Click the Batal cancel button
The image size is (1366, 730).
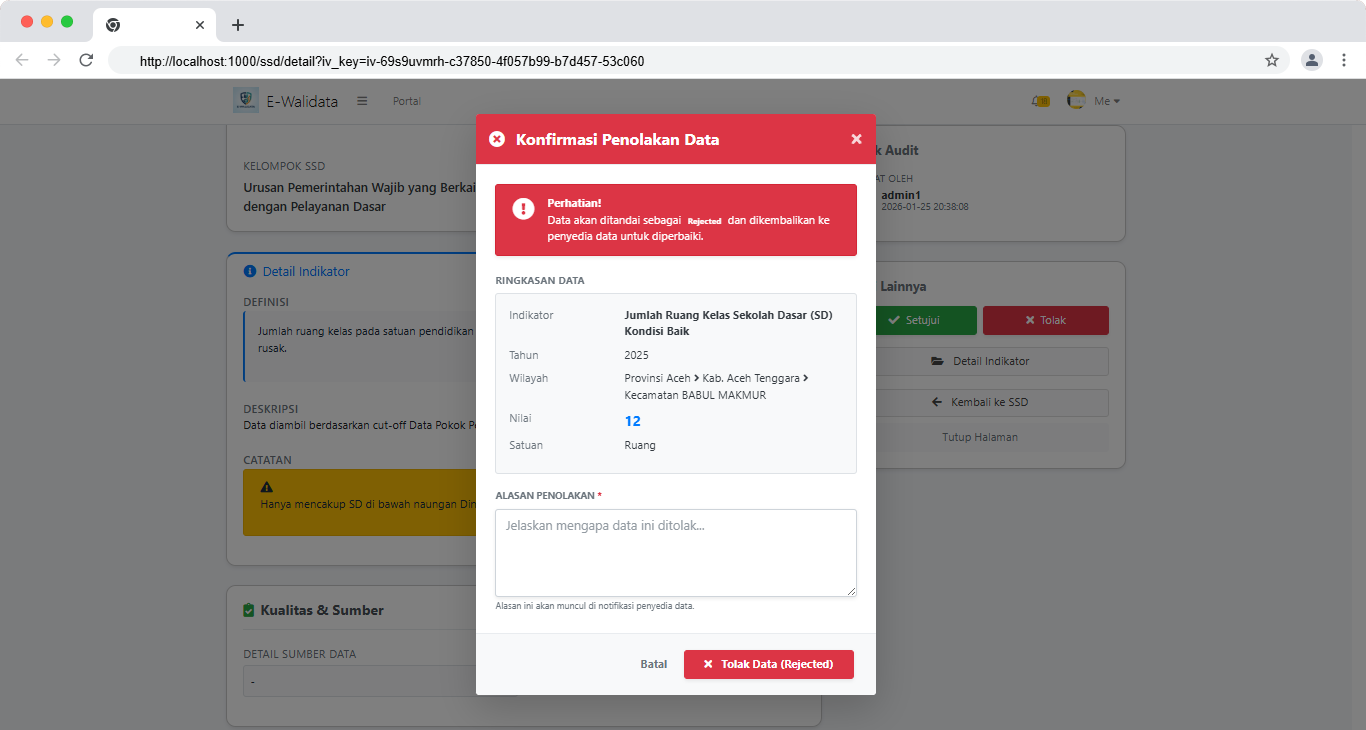654,664
